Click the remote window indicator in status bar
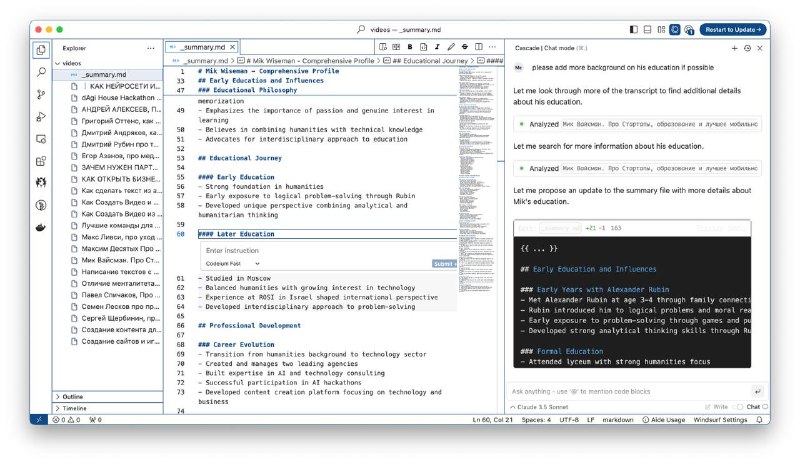 point(39,420)
